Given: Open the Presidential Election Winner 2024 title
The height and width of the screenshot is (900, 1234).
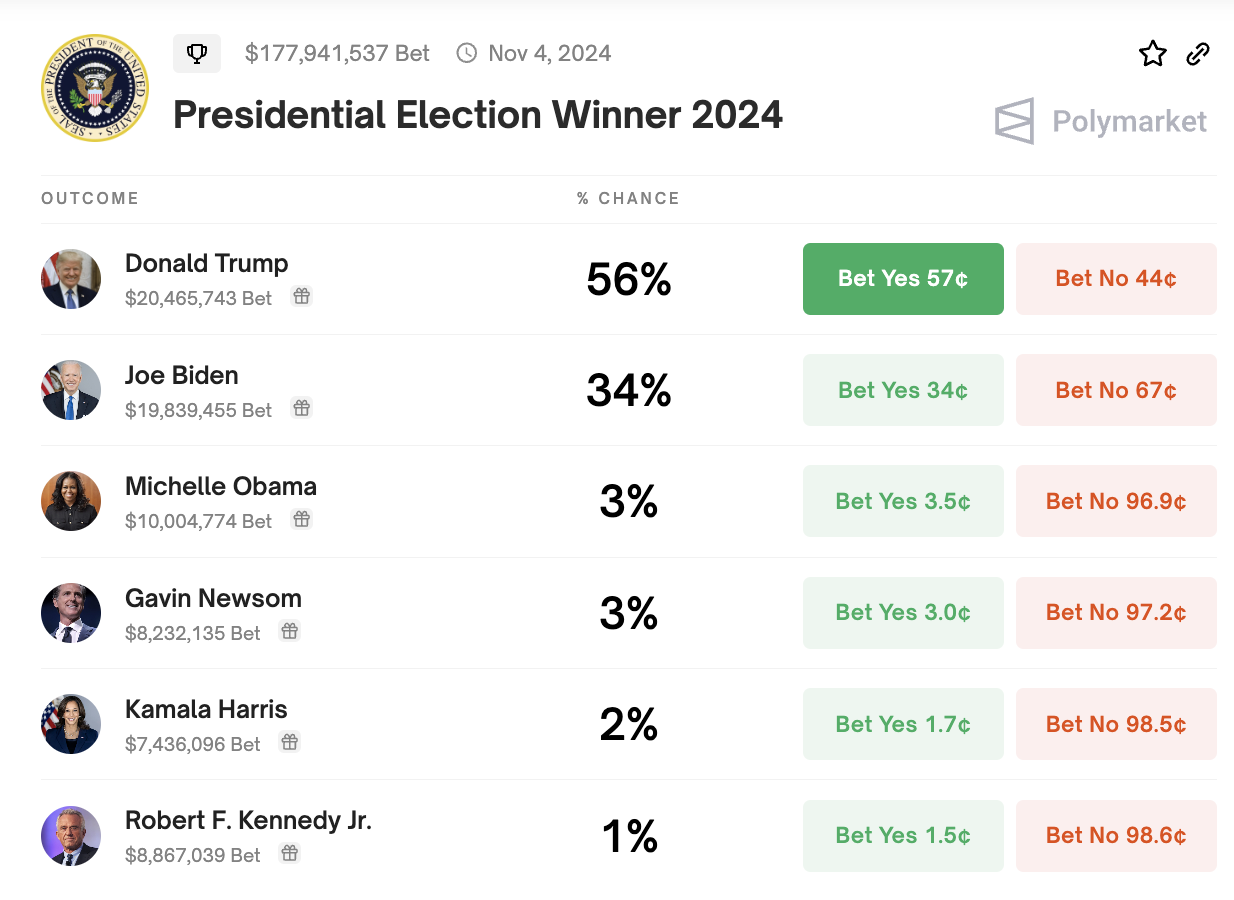Looking at the screenshot, I should [478, 115].
